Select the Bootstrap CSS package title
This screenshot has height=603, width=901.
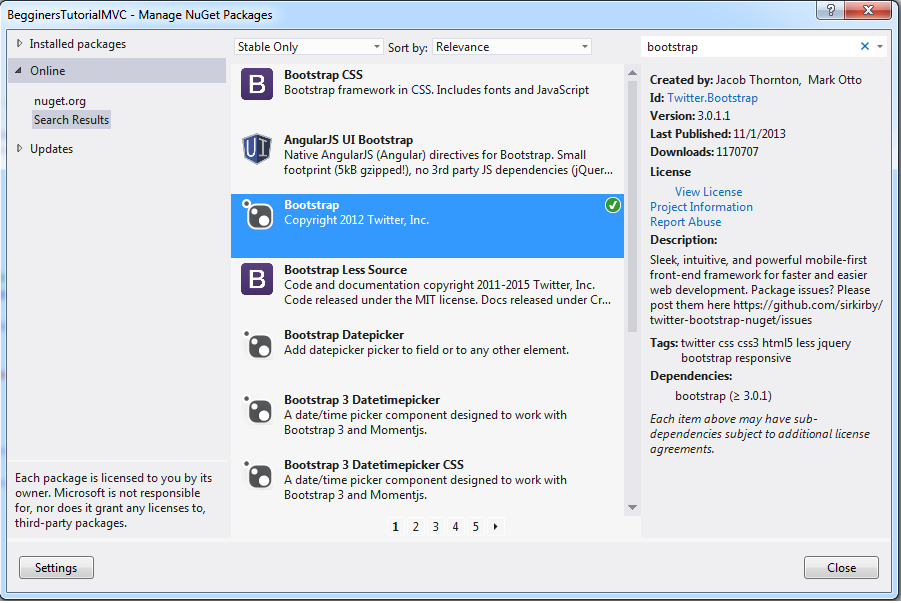coord(323,75)
